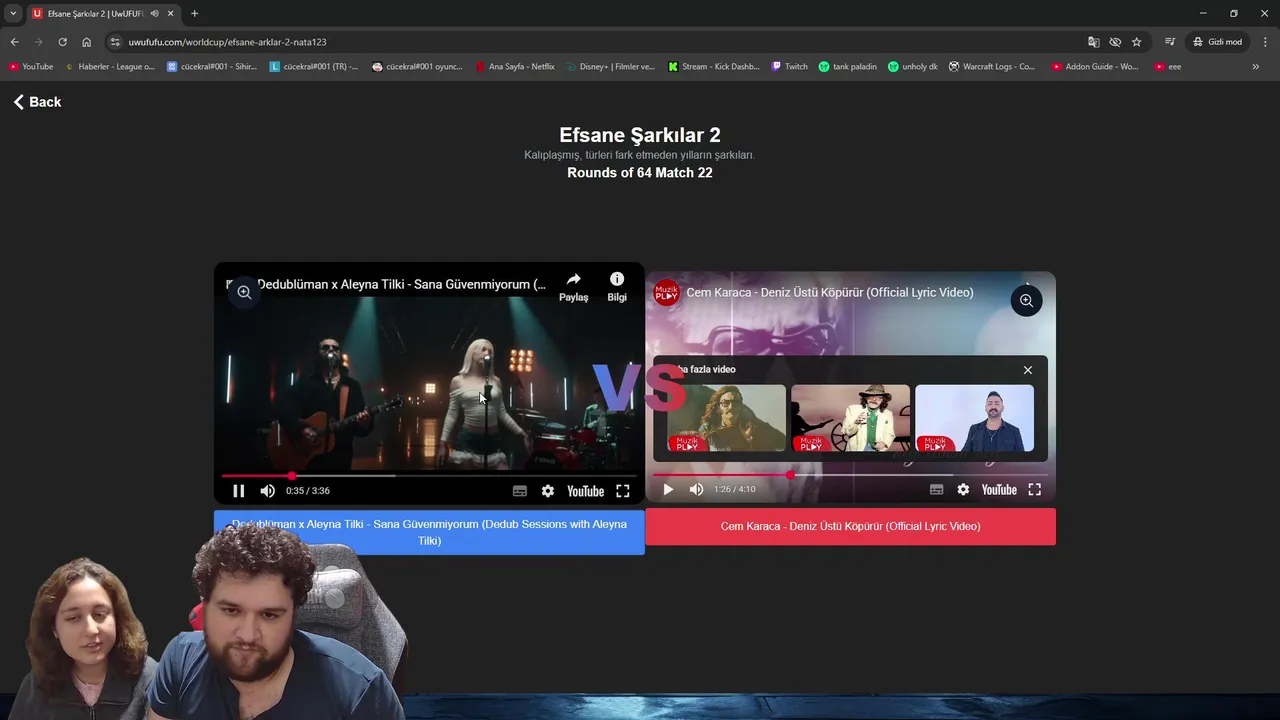Screen dimensions: 1280x720
Task: Open first suggested video with long-haired man
Action: click(x=727, y=418)
